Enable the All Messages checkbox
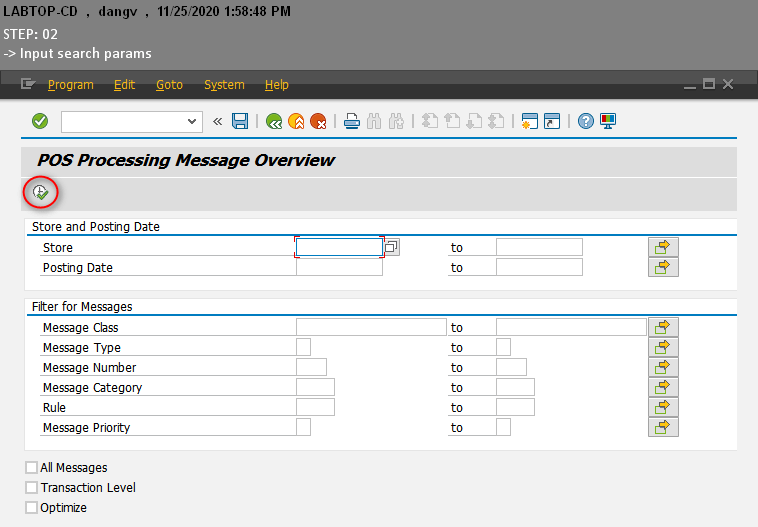Screen dimensions: 758x527 coord(31,468)
